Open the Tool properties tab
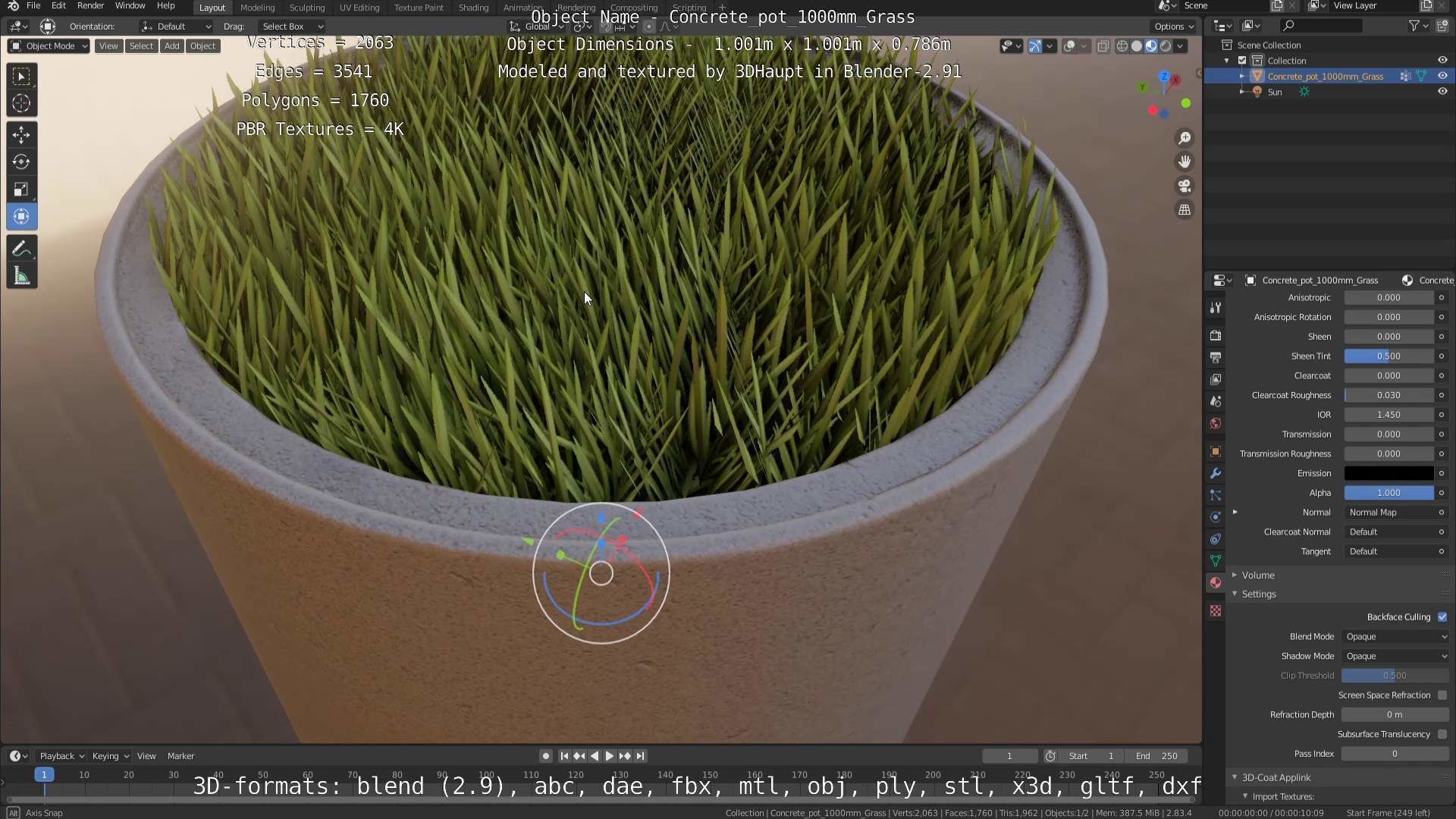Screen dimensions: 1456x819 [1216, 307]
